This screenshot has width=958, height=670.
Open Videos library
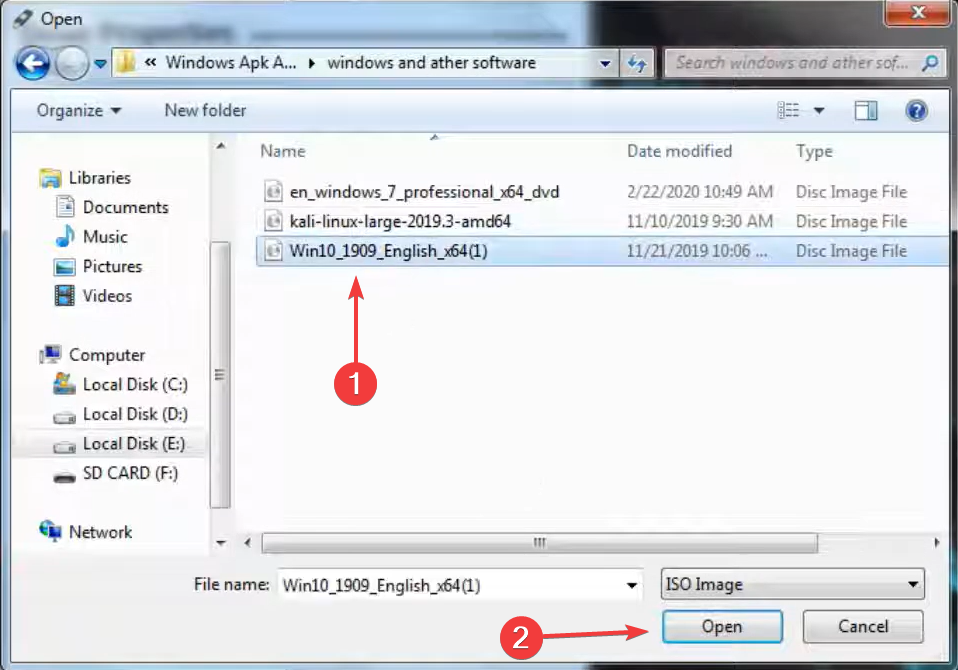108,296
